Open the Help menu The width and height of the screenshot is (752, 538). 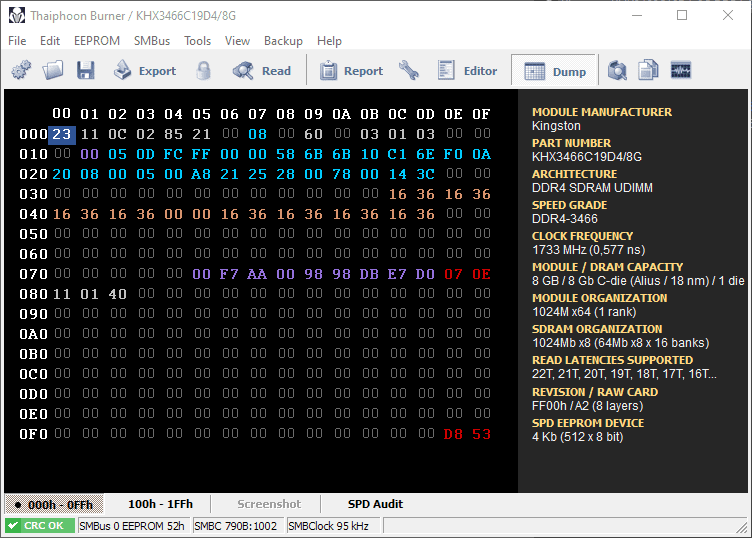click(329, 41)
